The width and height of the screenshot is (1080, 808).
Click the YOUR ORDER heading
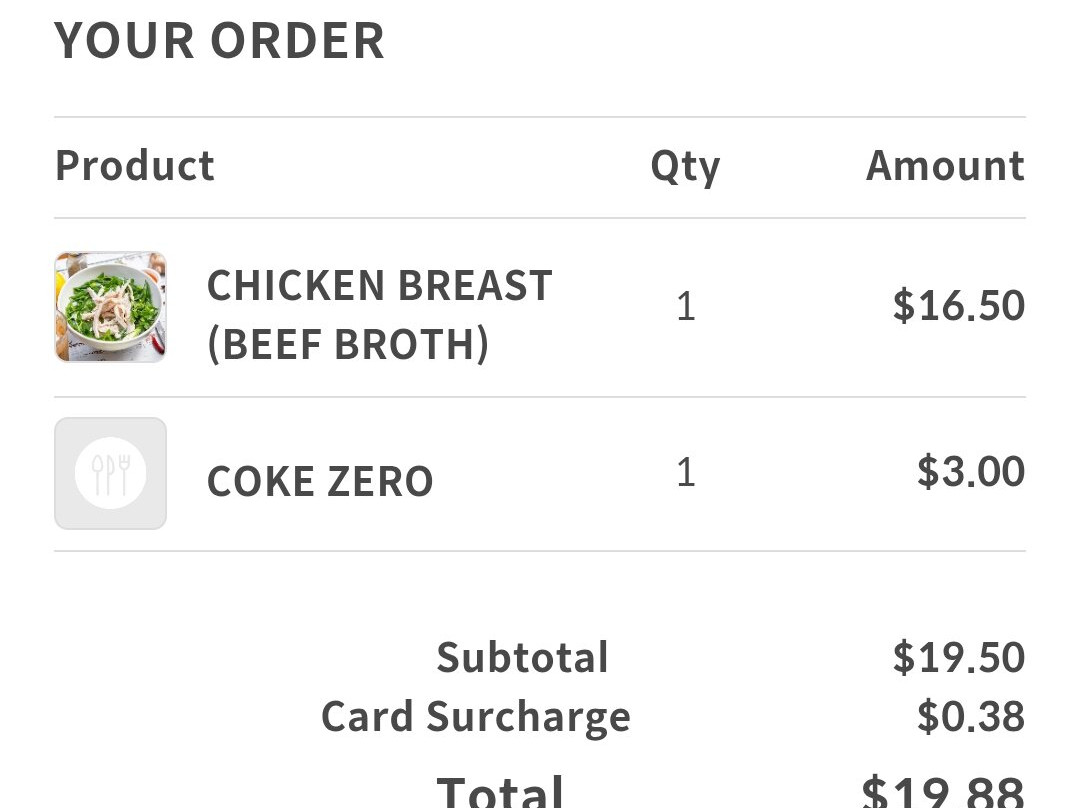(x=220, y=41)
